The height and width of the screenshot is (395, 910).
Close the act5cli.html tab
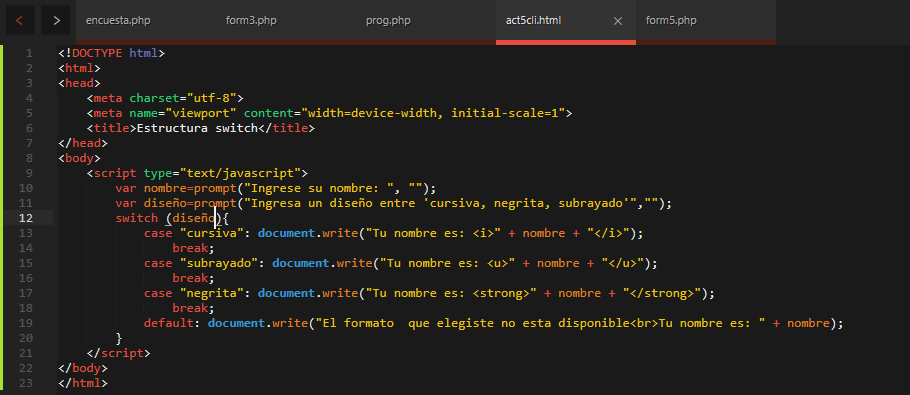point(618,21)
